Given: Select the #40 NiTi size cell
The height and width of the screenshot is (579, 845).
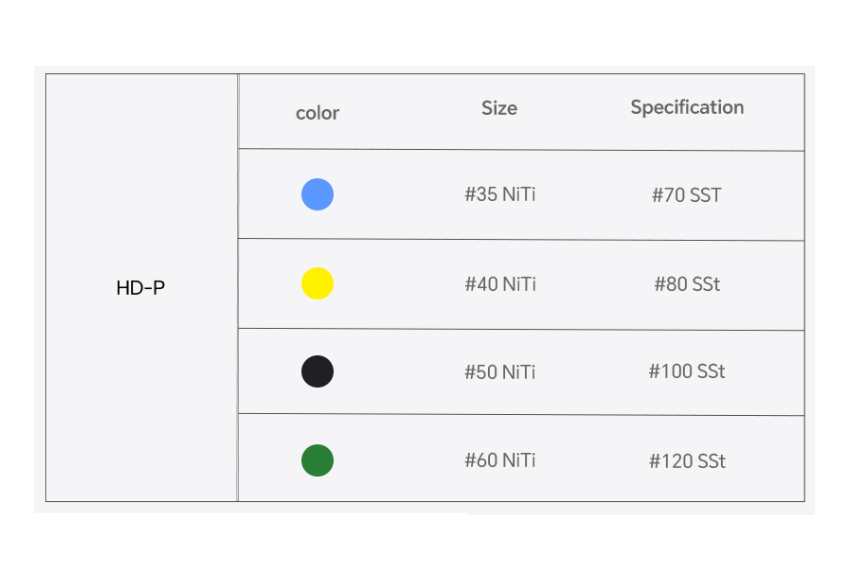Looking at the screenshot, I should [500, 284].
